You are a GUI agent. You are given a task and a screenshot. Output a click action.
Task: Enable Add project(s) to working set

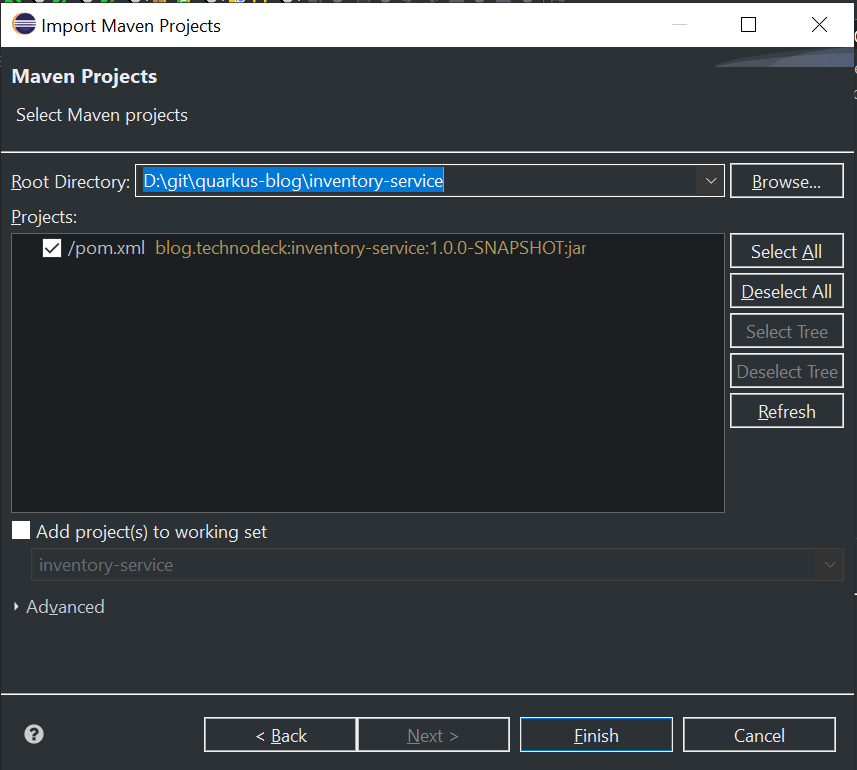tap(21, 530)
